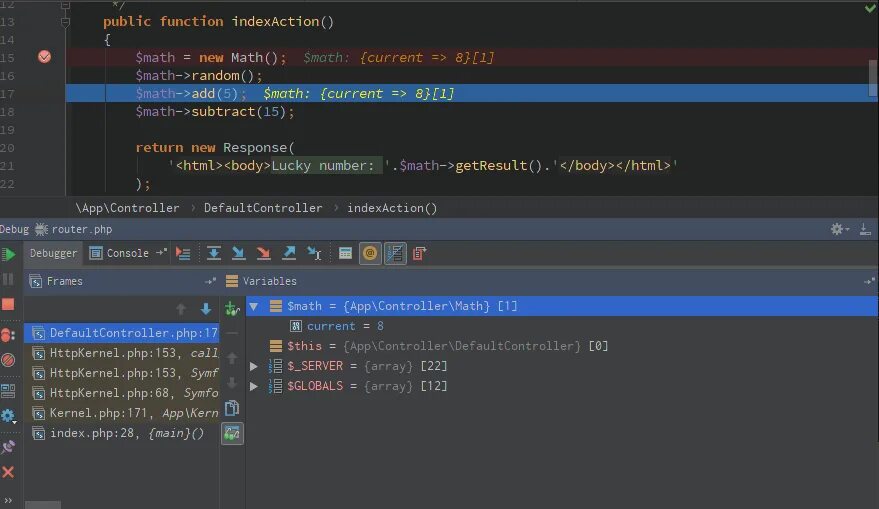Click the Step Over icon
879x509 pixels.
[213, 253]
